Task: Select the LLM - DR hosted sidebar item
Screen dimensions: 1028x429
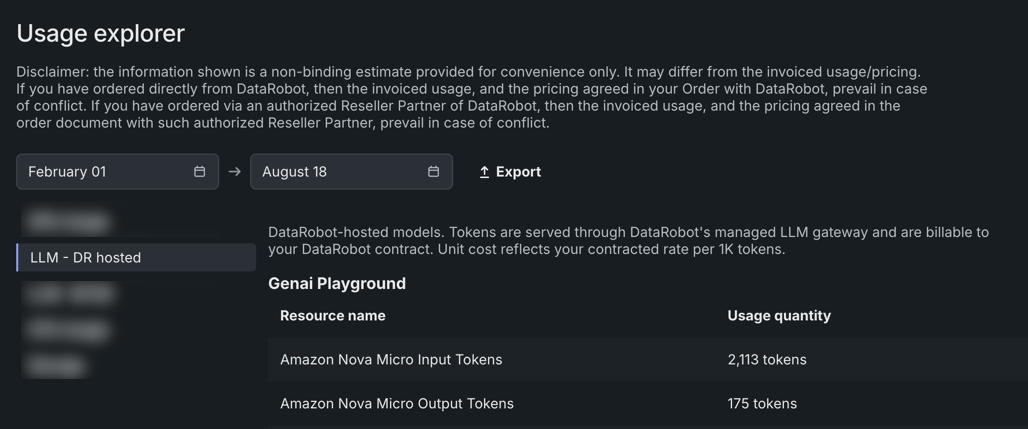Action: click(x=136, y=257)
